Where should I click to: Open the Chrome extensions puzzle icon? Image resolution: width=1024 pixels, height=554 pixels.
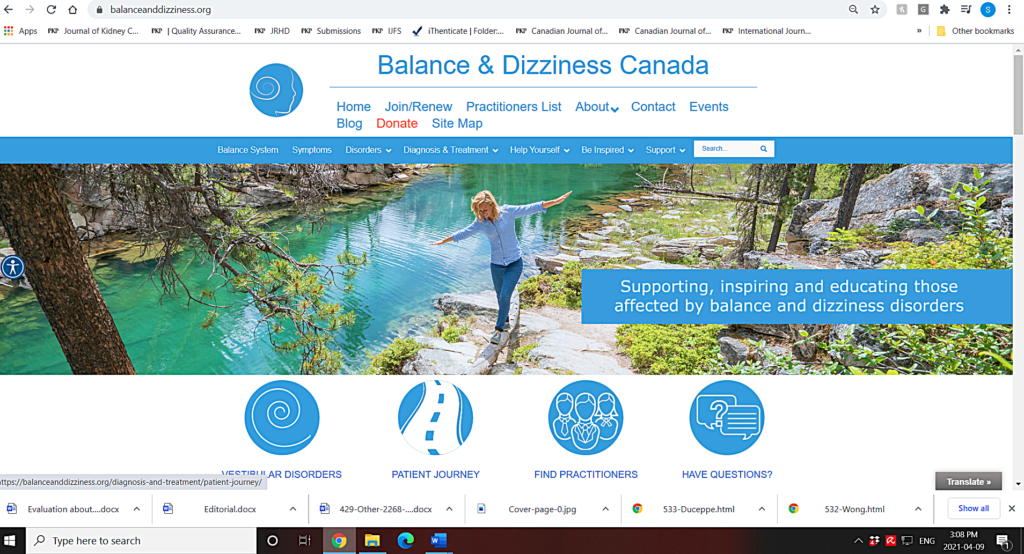click(x=944, y=10)
